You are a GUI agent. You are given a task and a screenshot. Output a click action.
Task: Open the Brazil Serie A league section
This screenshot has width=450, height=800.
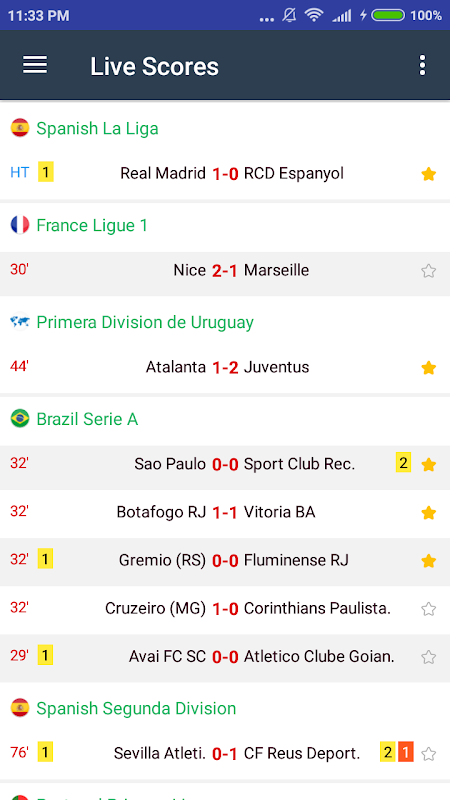[x=87, y=419]
